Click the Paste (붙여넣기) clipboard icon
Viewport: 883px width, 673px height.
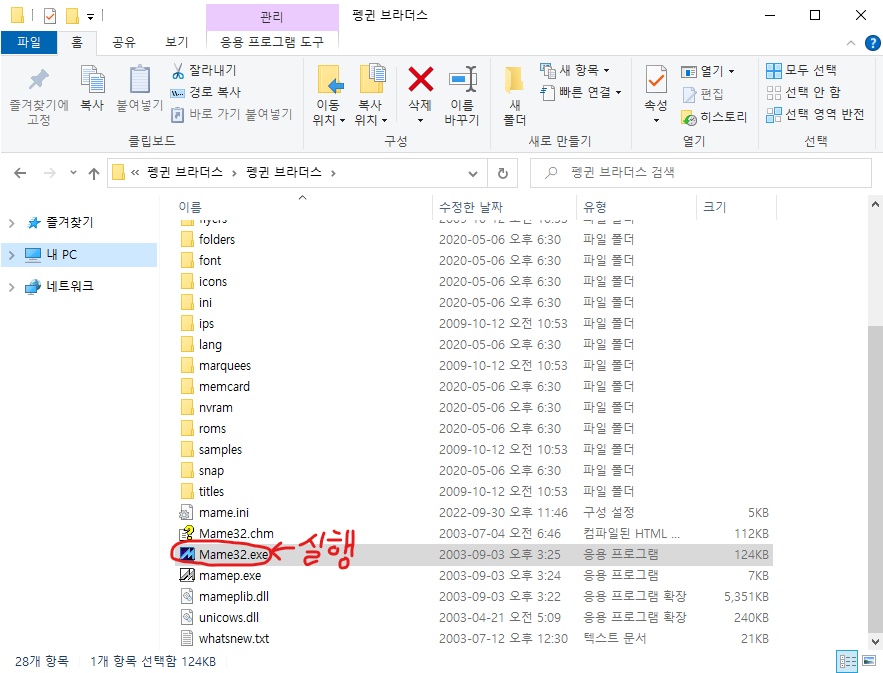(x=139, y=79)
